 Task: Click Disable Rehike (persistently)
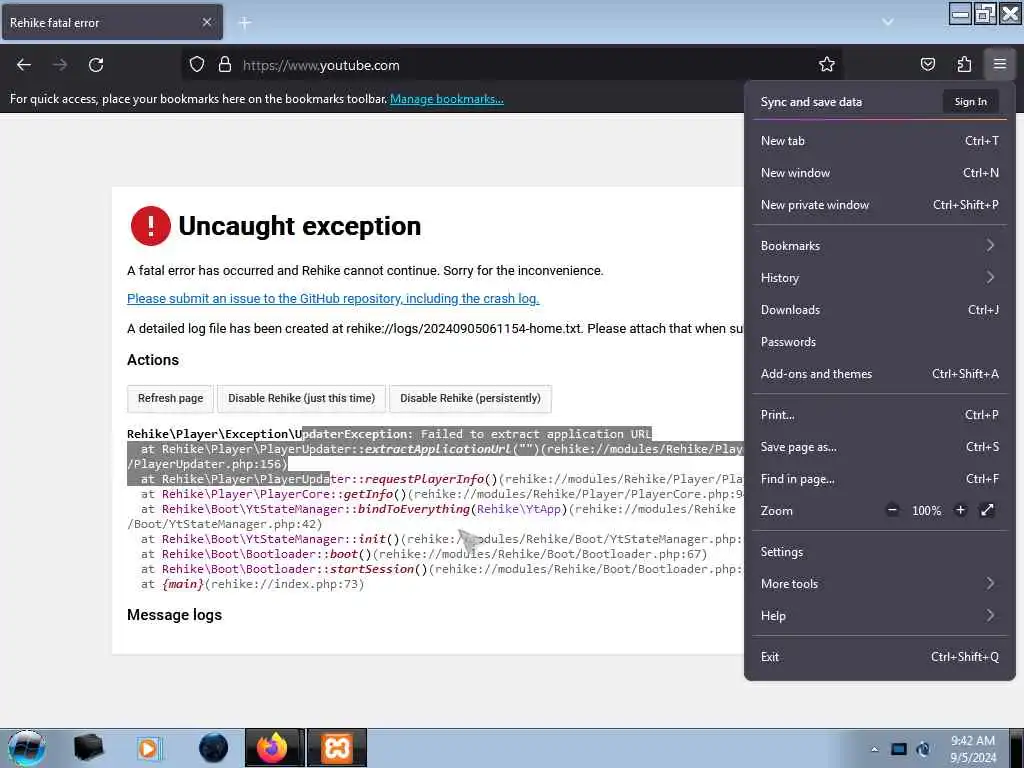pyautogui.click(x=470, y=398)
